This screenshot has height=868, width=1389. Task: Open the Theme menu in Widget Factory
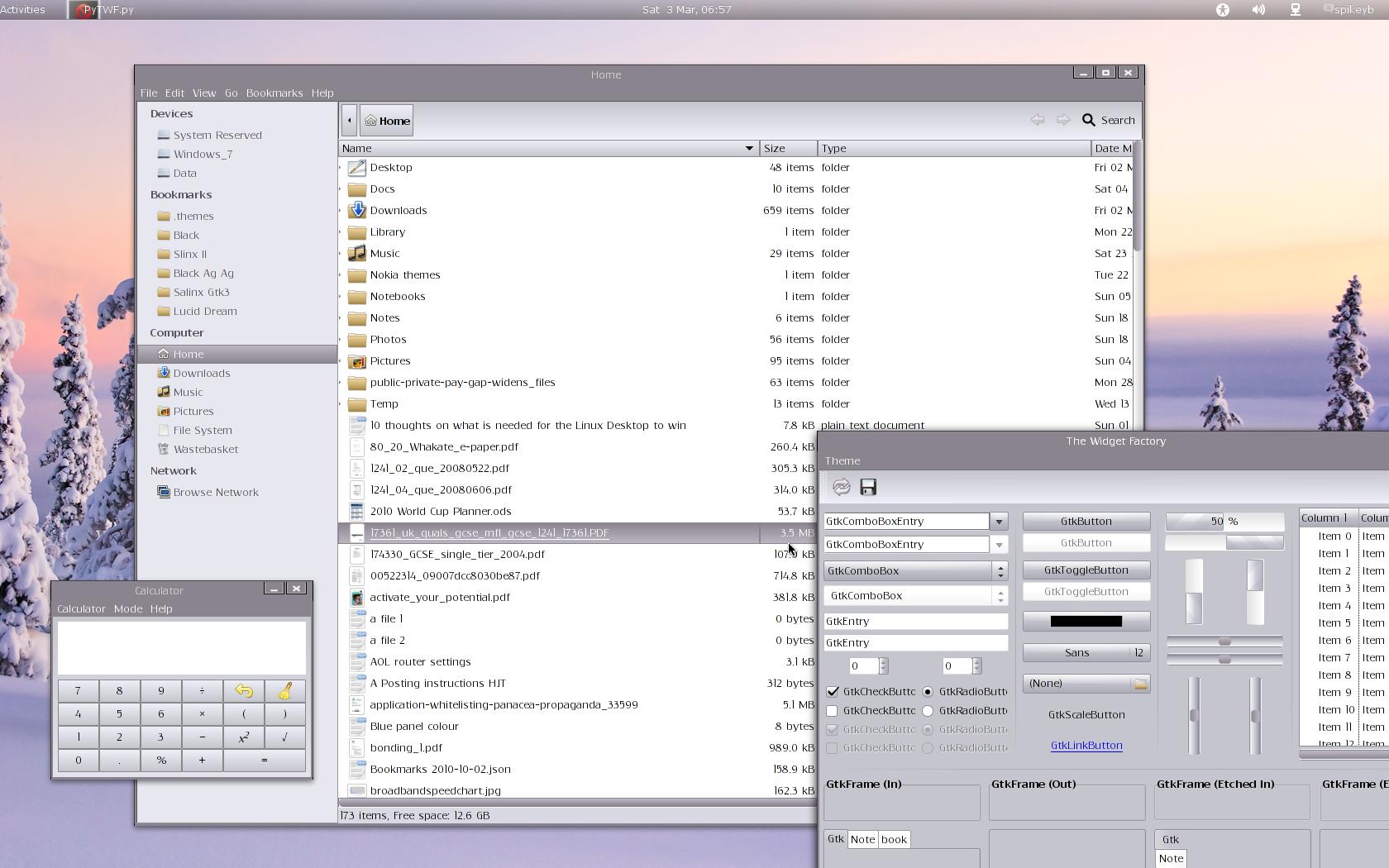point(842,460)
